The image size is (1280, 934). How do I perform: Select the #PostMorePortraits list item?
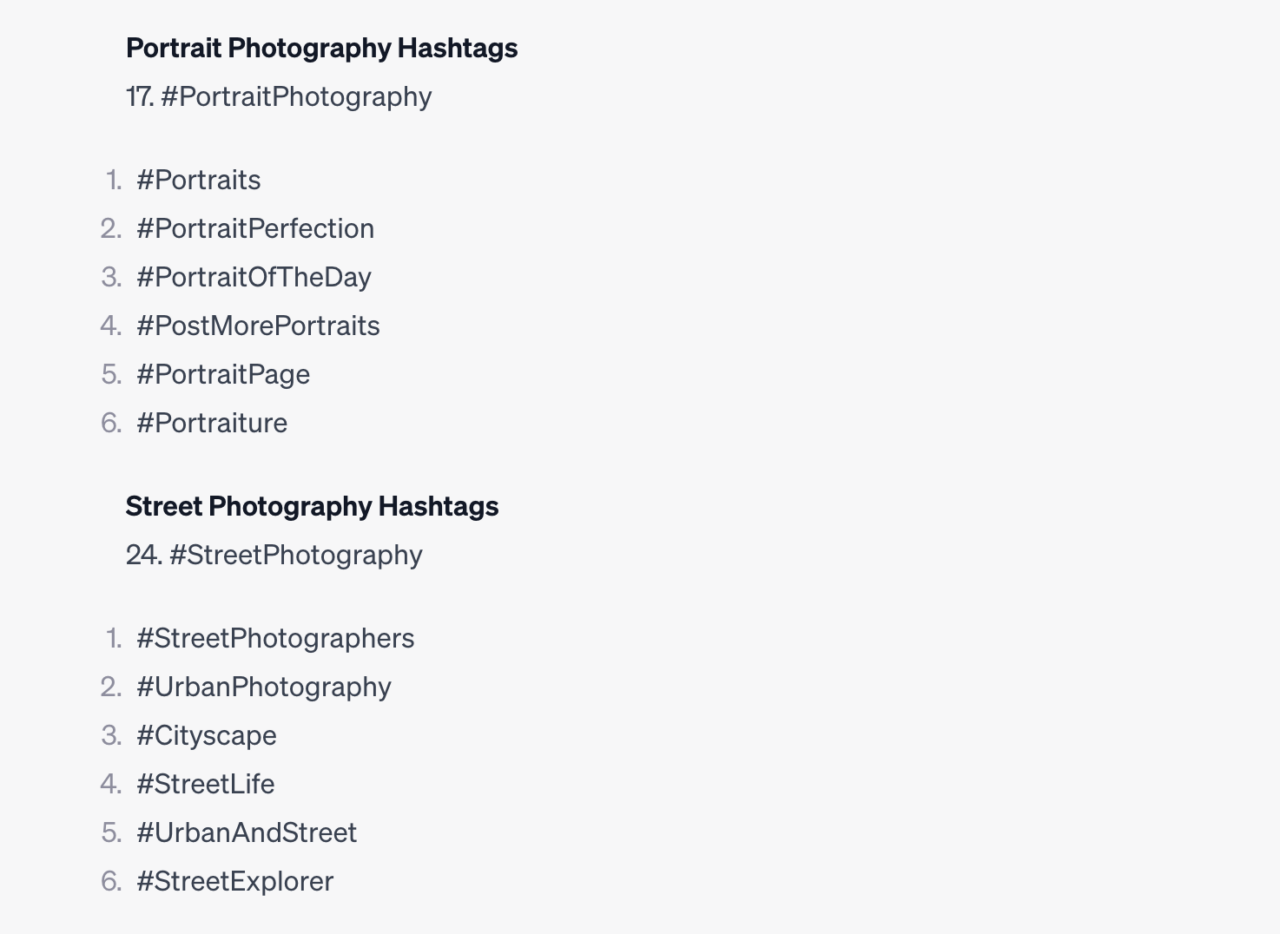click(258, 326)
